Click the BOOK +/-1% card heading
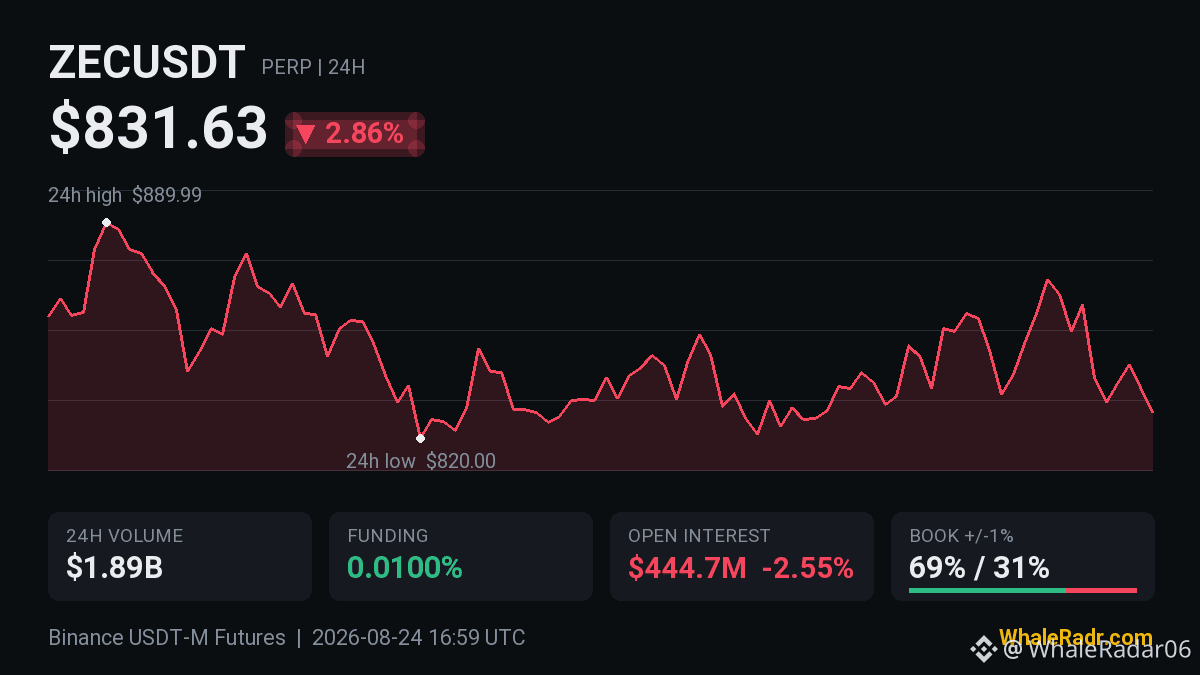Screen dimensions: 1200x675 click(x=962, y=536)
